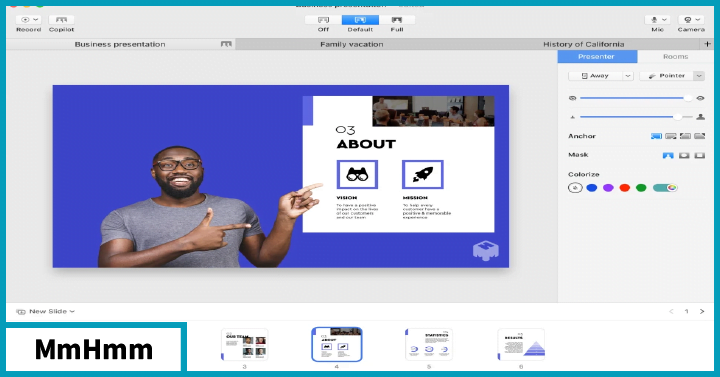Select the Statistics slide thumbnail
Image resolution: width=720 pixels, height=377 pixels.
point(429,344)
